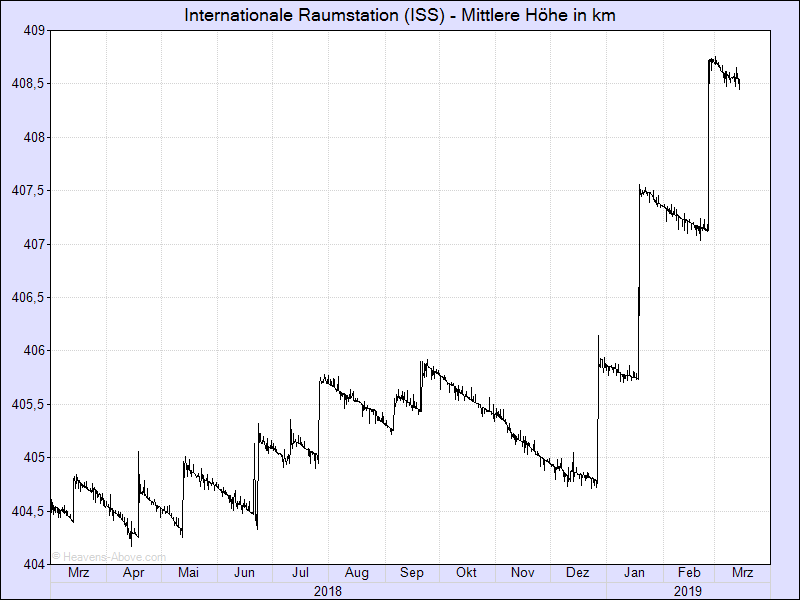Image resolution: width=800 pixels, height=600 pixels.
Task: Select the 2018 year label
Action: click(x=328, y=591)
